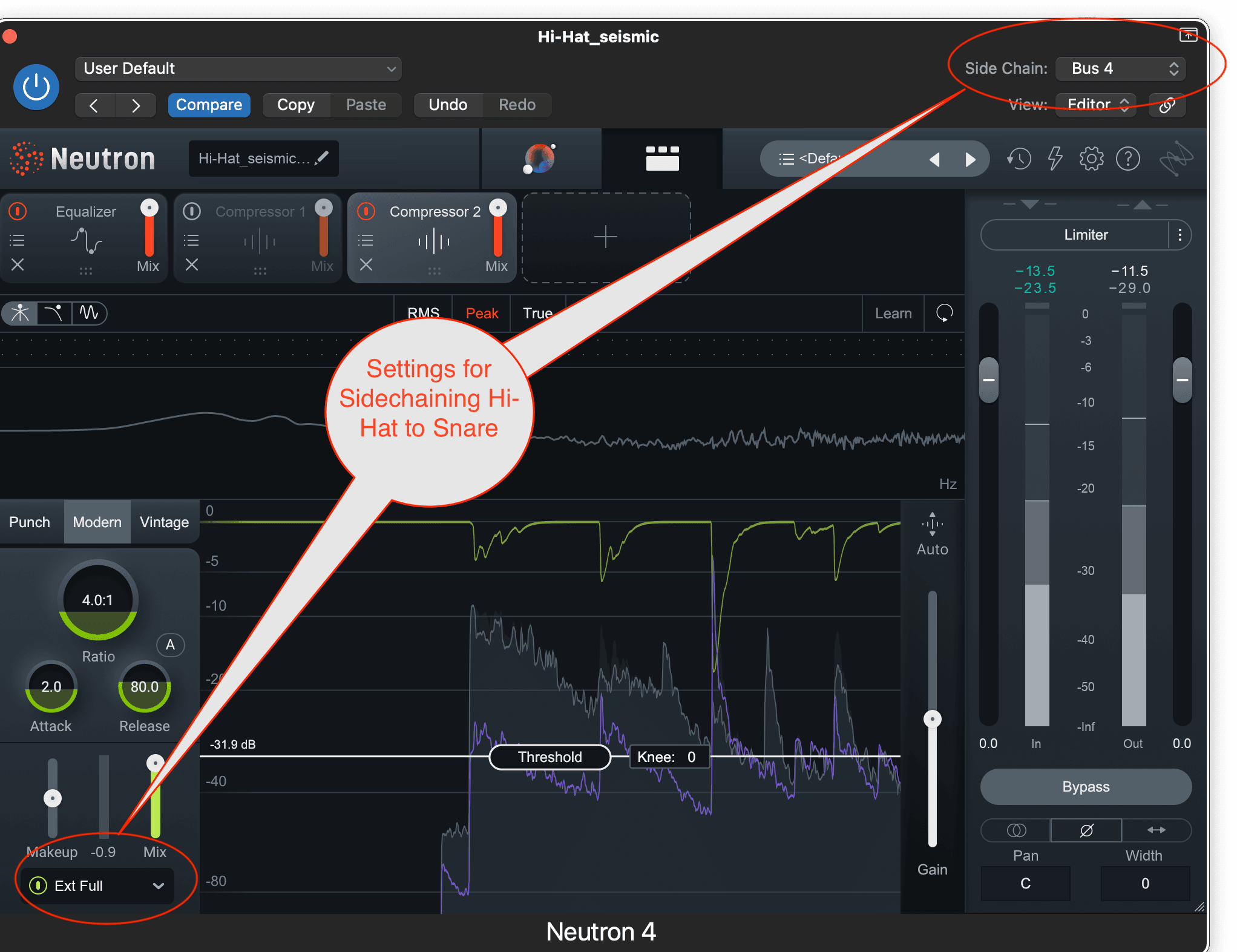Edit the Hi-Hat_seismic track name pencil

(323, 158)
